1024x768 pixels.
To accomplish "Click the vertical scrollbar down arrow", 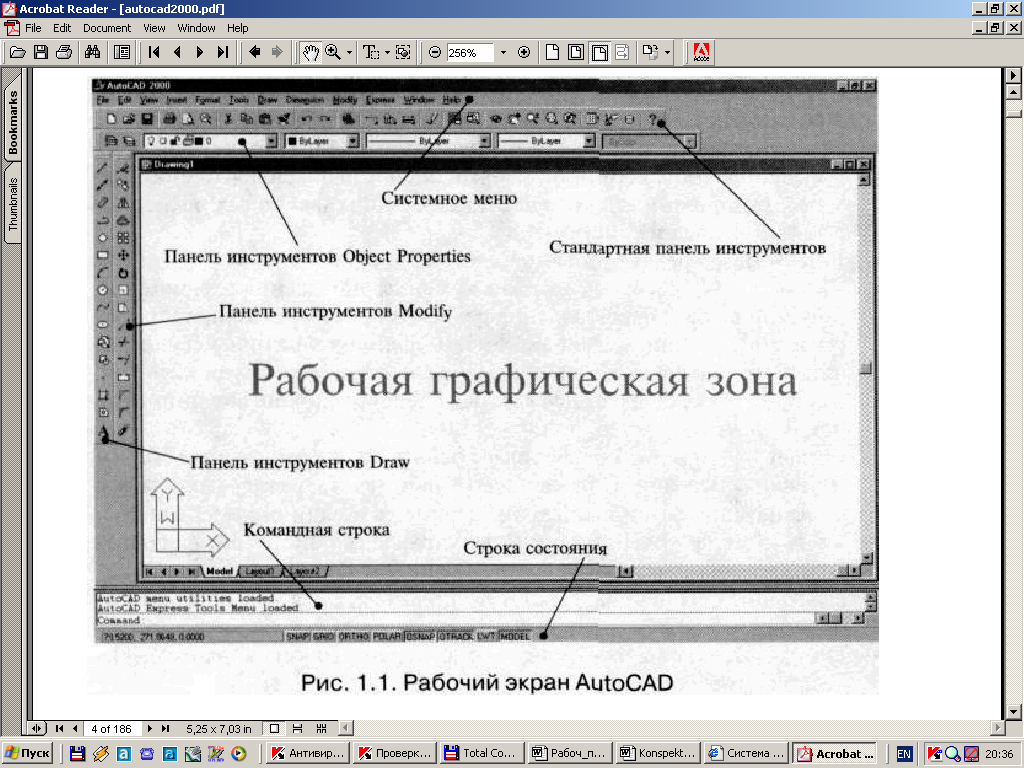I will click(1014, 712).
